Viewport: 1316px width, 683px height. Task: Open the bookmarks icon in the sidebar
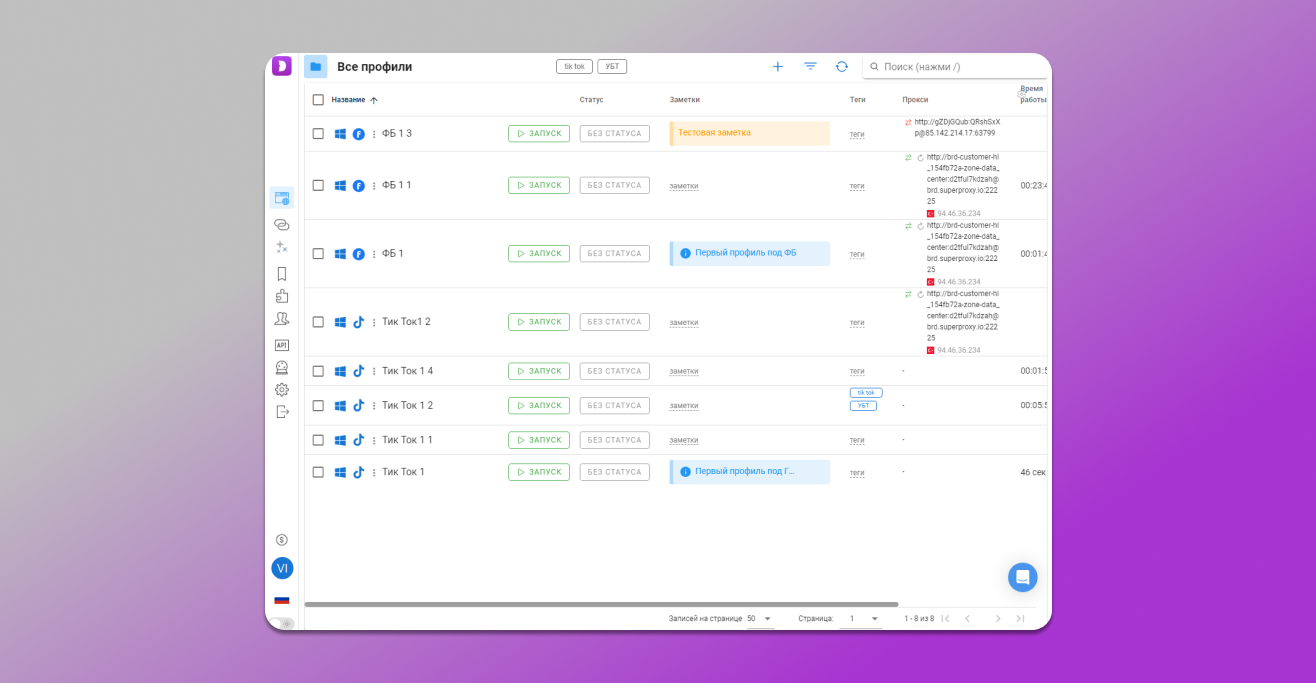click(282, 273)
